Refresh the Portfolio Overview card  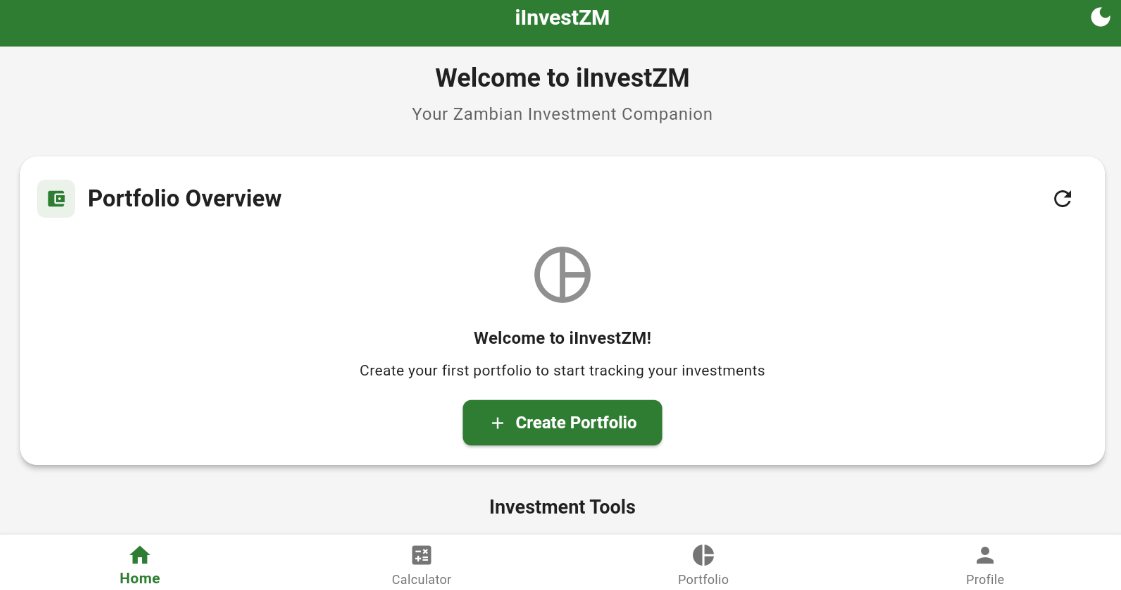point(1062,199)
